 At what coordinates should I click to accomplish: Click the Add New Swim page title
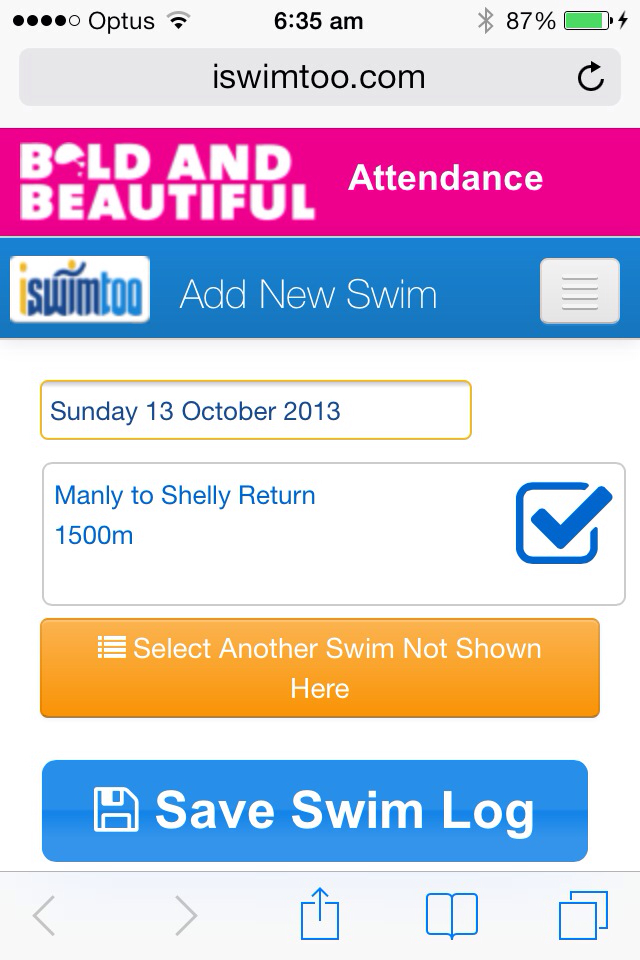[308, 294]
